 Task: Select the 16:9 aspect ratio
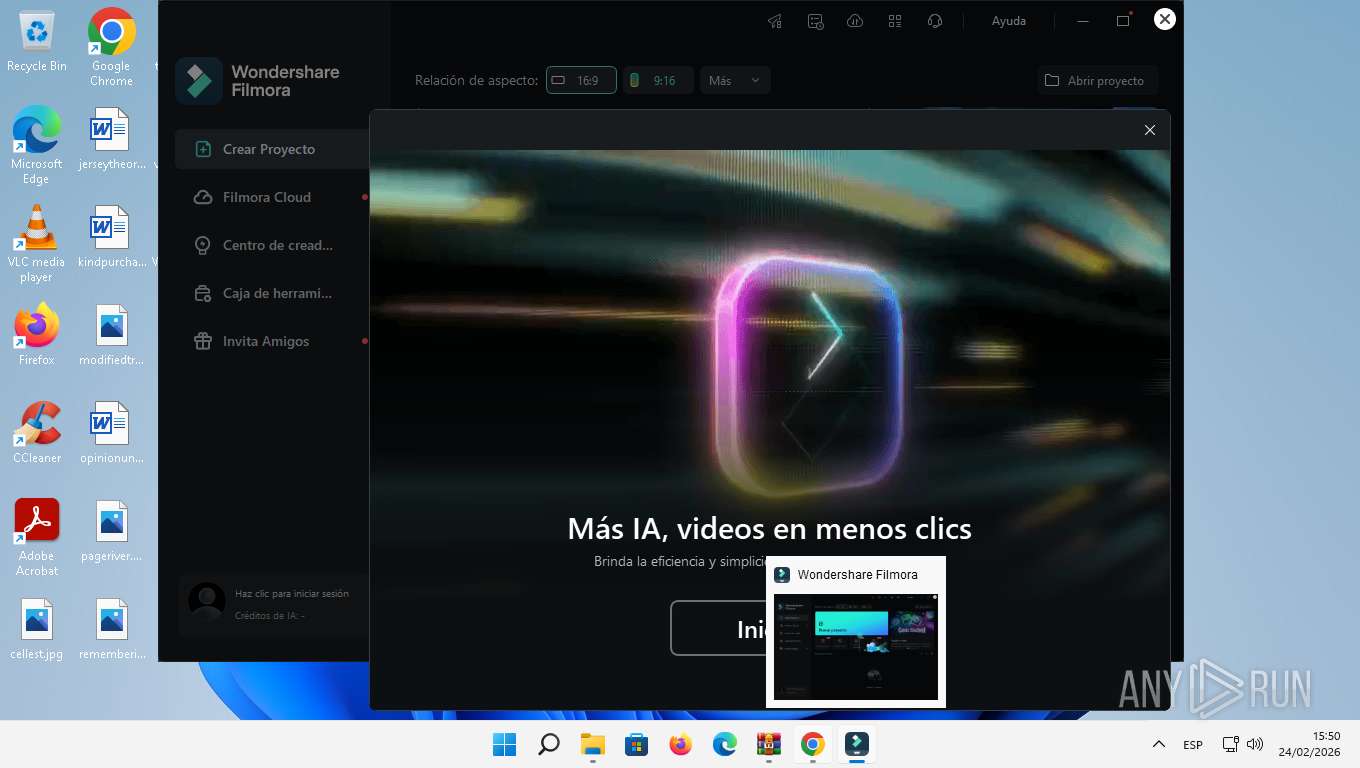click(581, 80)
